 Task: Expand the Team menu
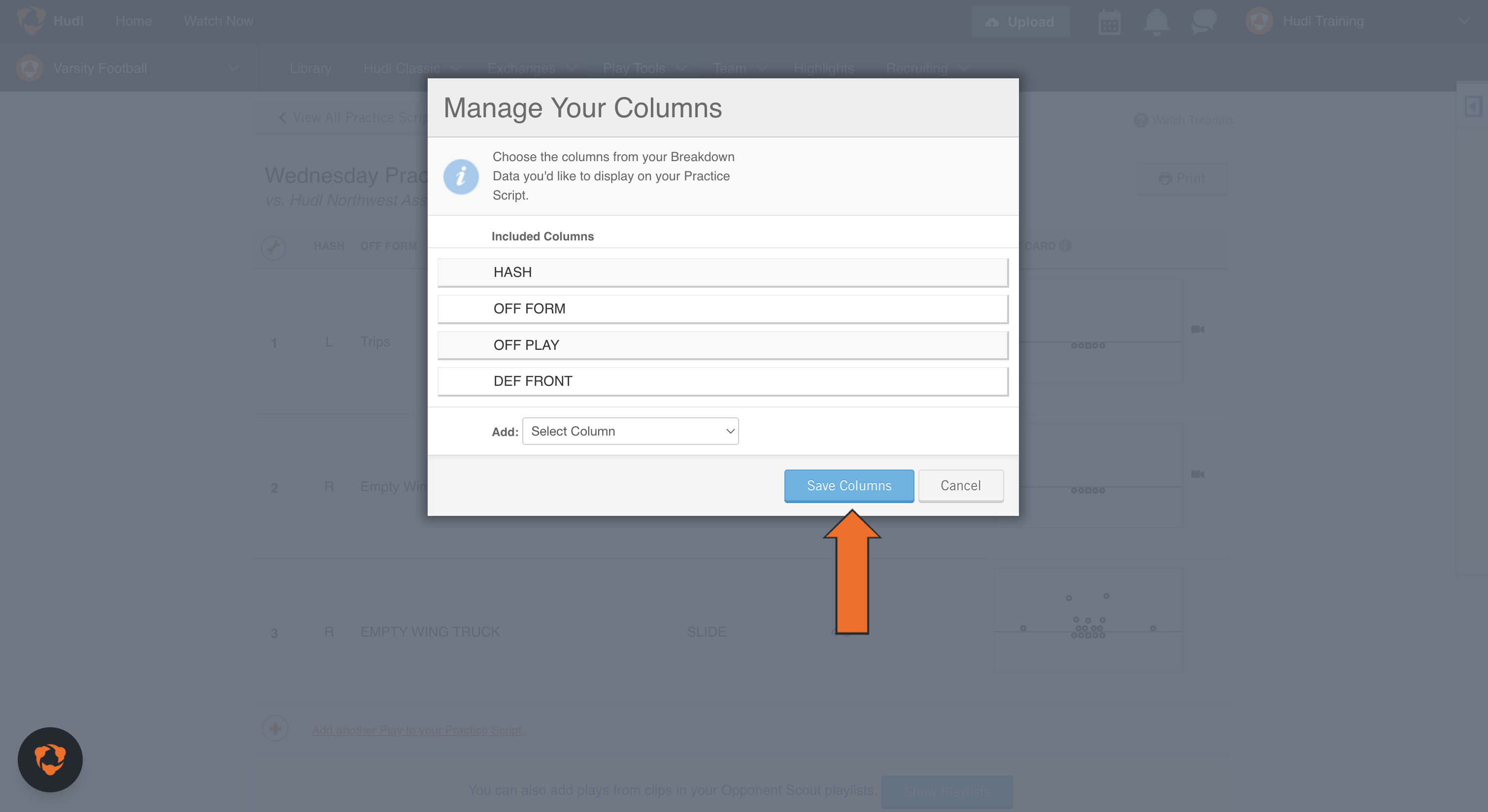click(x=740, y=68)
